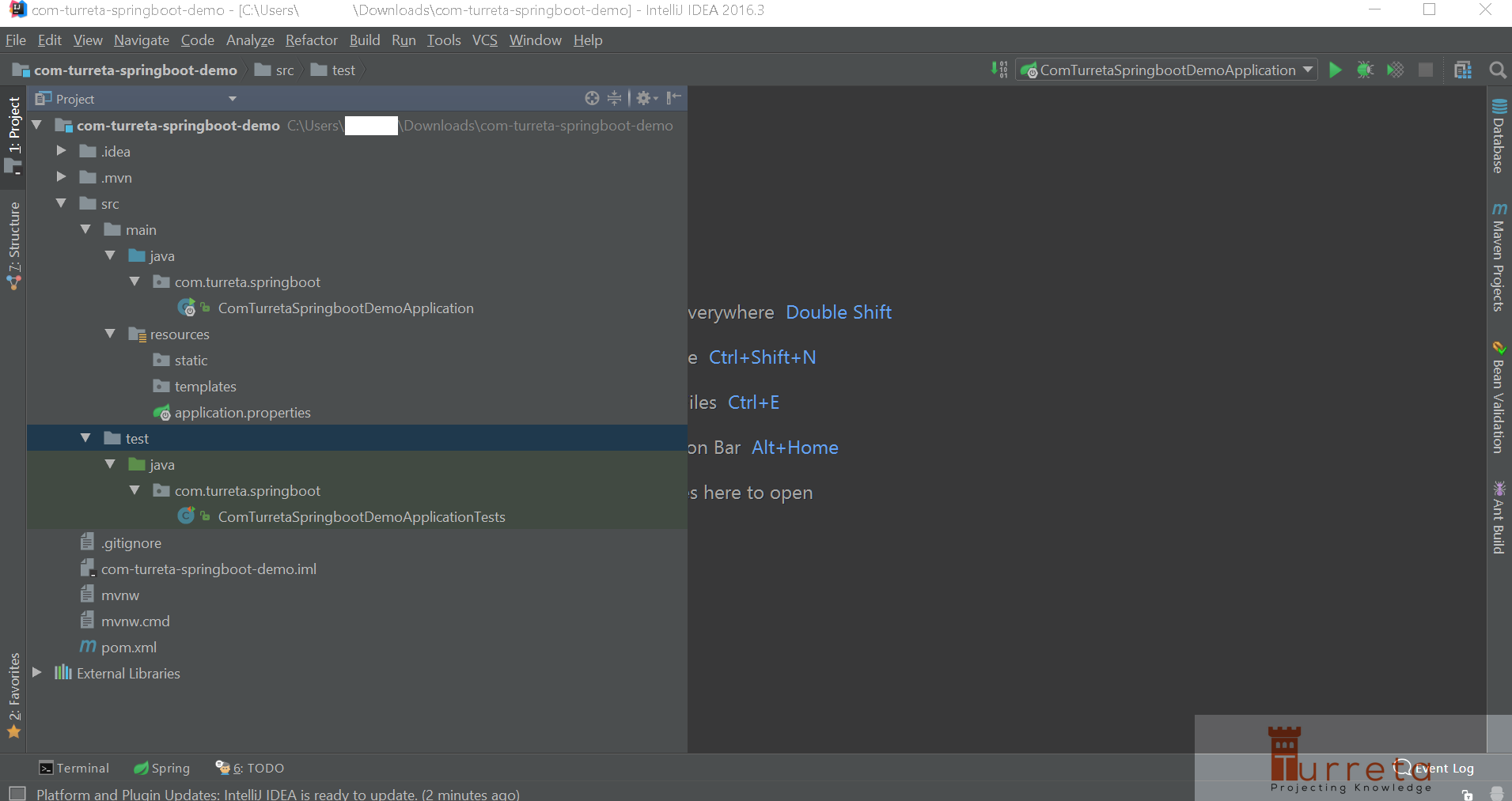Viewport: 1512px width, 801px height.
Task: Collapse the test folder
Action: tap(85, 438)
